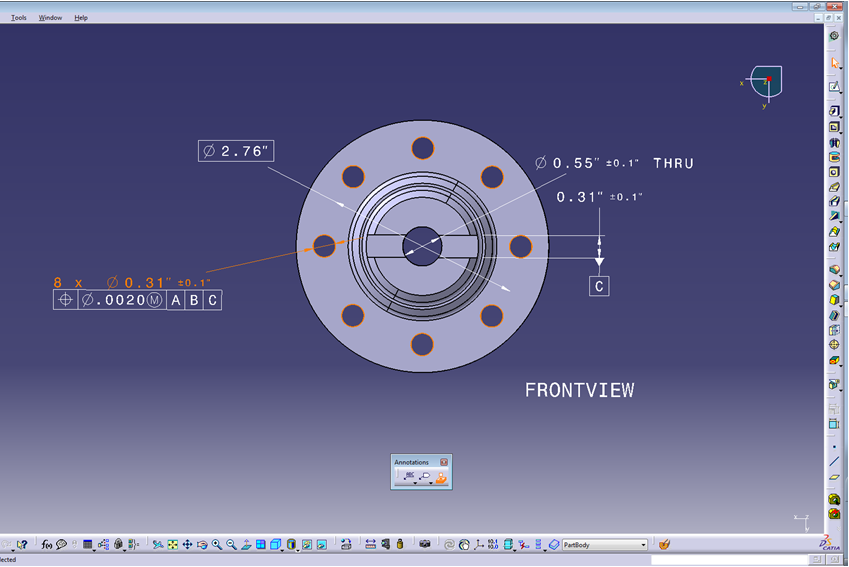Click the Select arrow tool in right toolbar
This screenshot has width=849, height=567.
(x=834, y=62)
